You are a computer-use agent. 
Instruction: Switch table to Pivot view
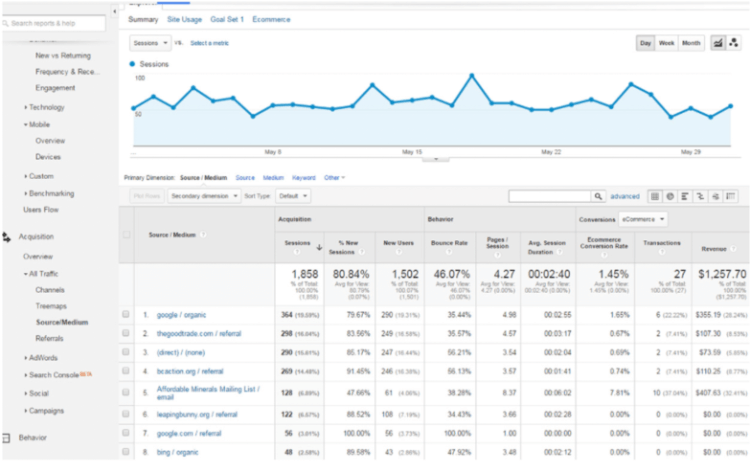tap(730, 196)
